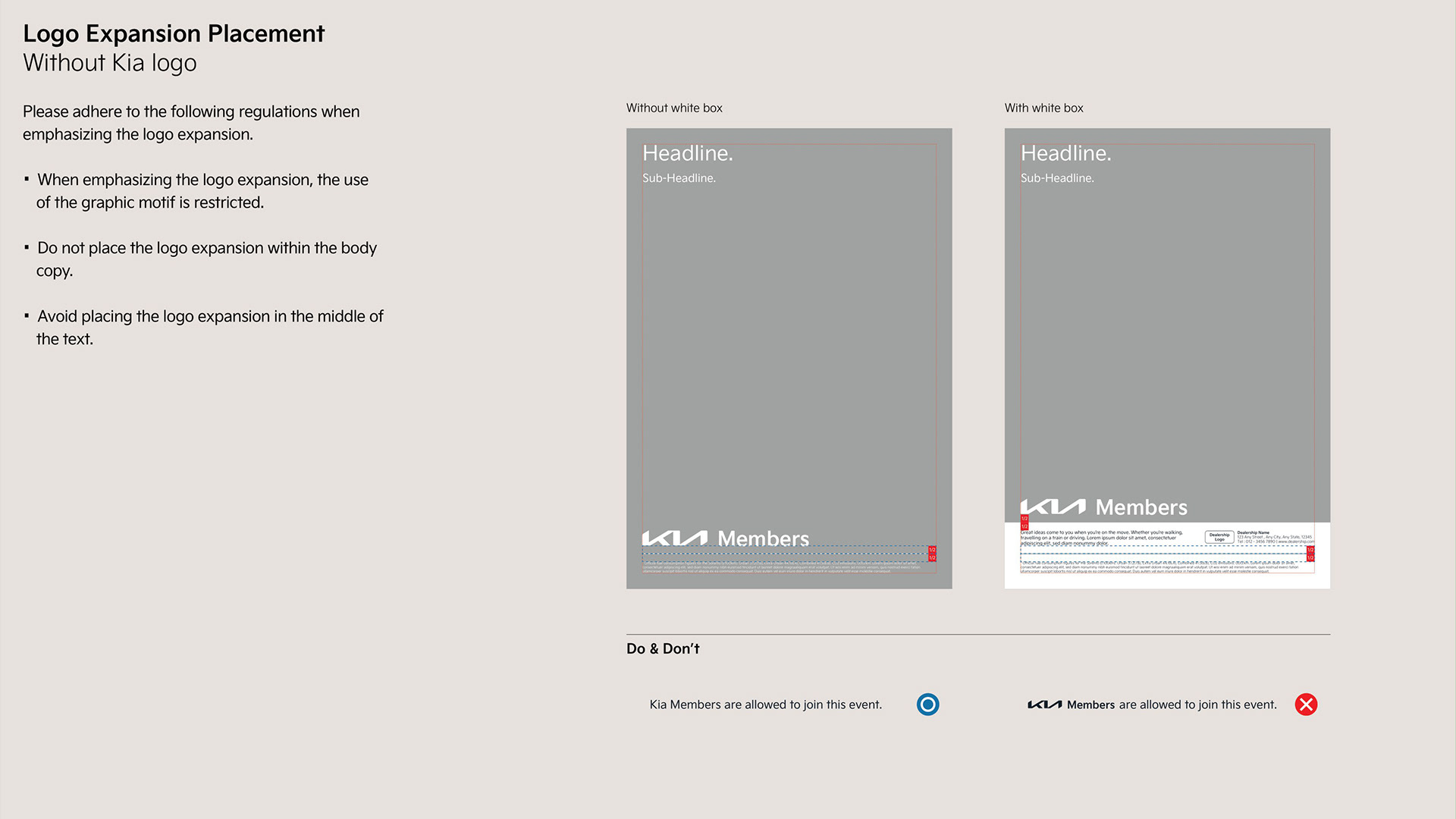Click the 'Without white box' label
Viewport: 1456px width, 819px height.
coord(674,108)
